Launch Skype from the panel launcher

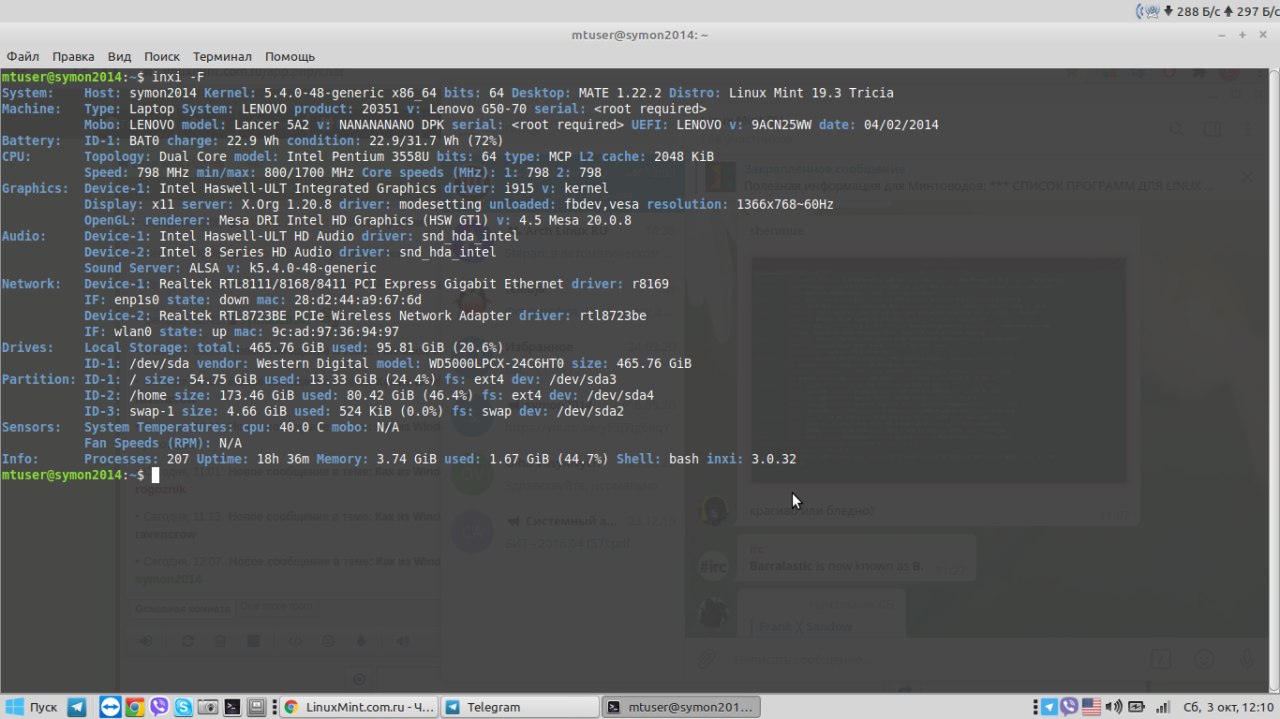[183, 707]
